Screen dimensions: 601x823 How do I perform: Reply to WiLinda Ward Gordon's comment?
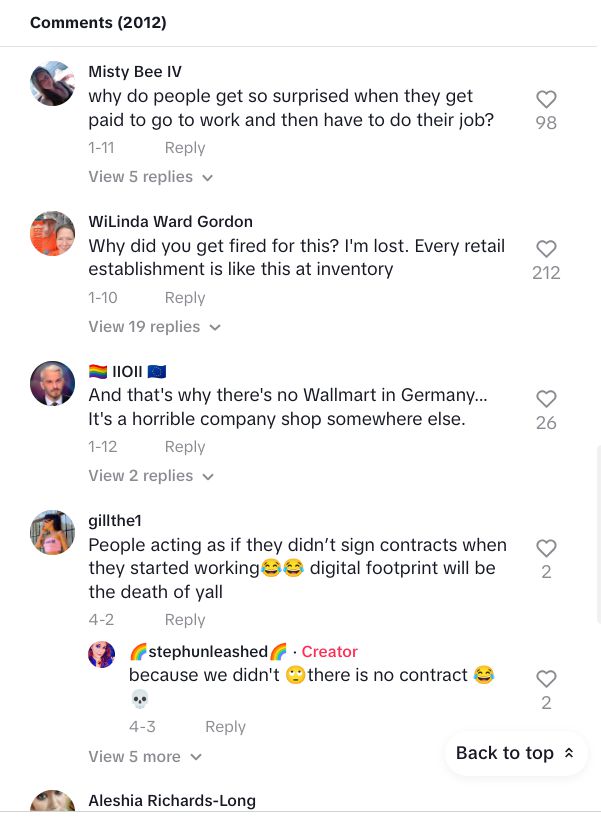point(185,298)
